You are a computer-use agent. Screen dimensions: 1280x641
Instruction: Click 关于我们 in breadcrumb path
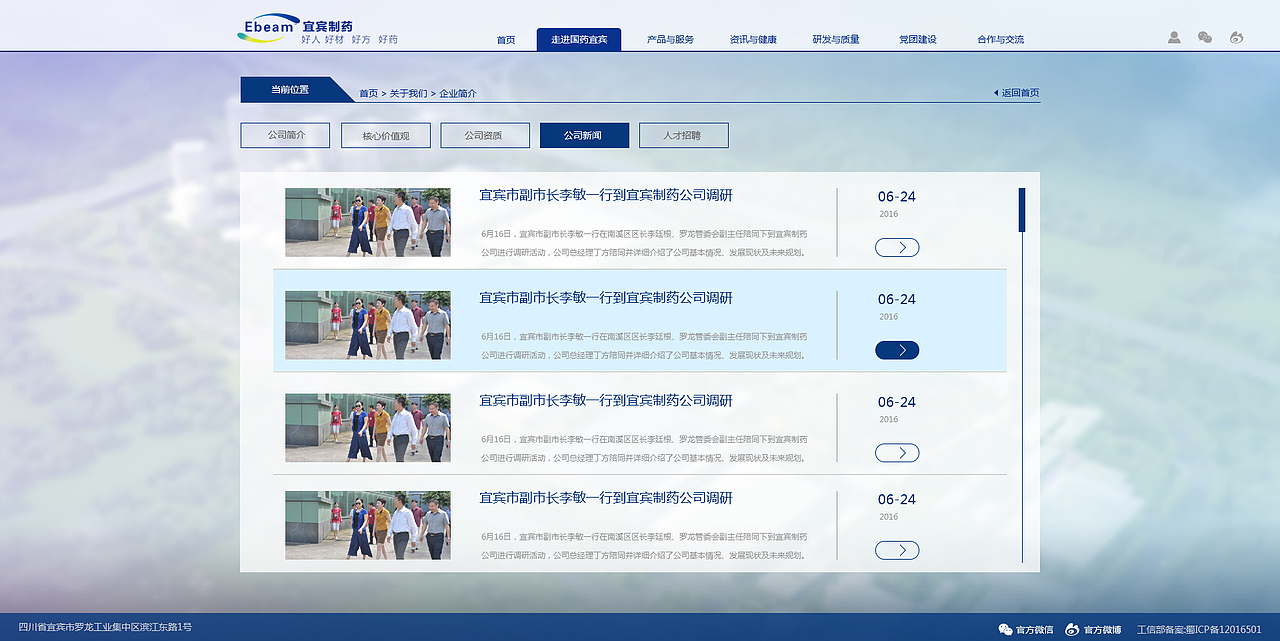409,93
